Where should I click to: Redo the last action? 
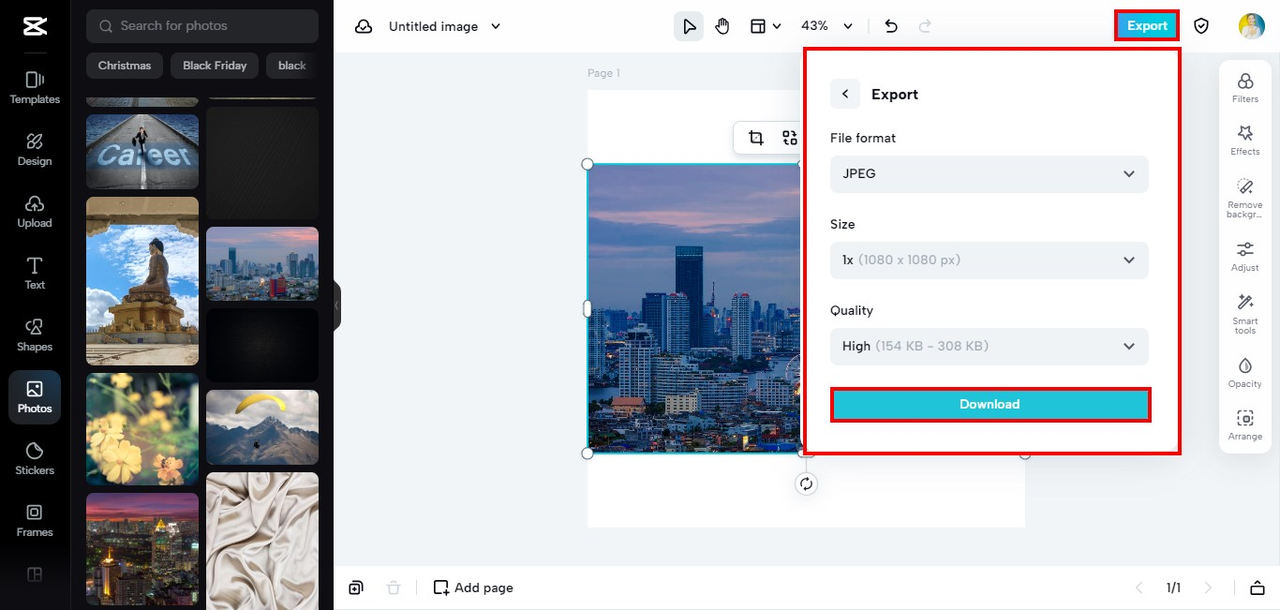(x=925, y=26)
